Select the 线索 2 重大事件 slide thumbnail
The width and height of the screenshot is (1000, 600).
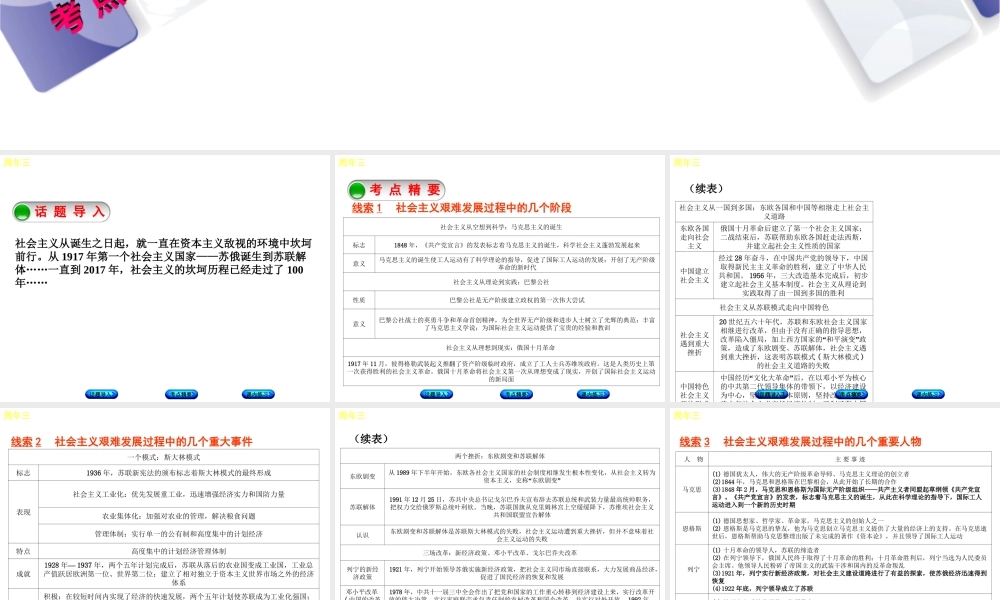click(165, 504)
